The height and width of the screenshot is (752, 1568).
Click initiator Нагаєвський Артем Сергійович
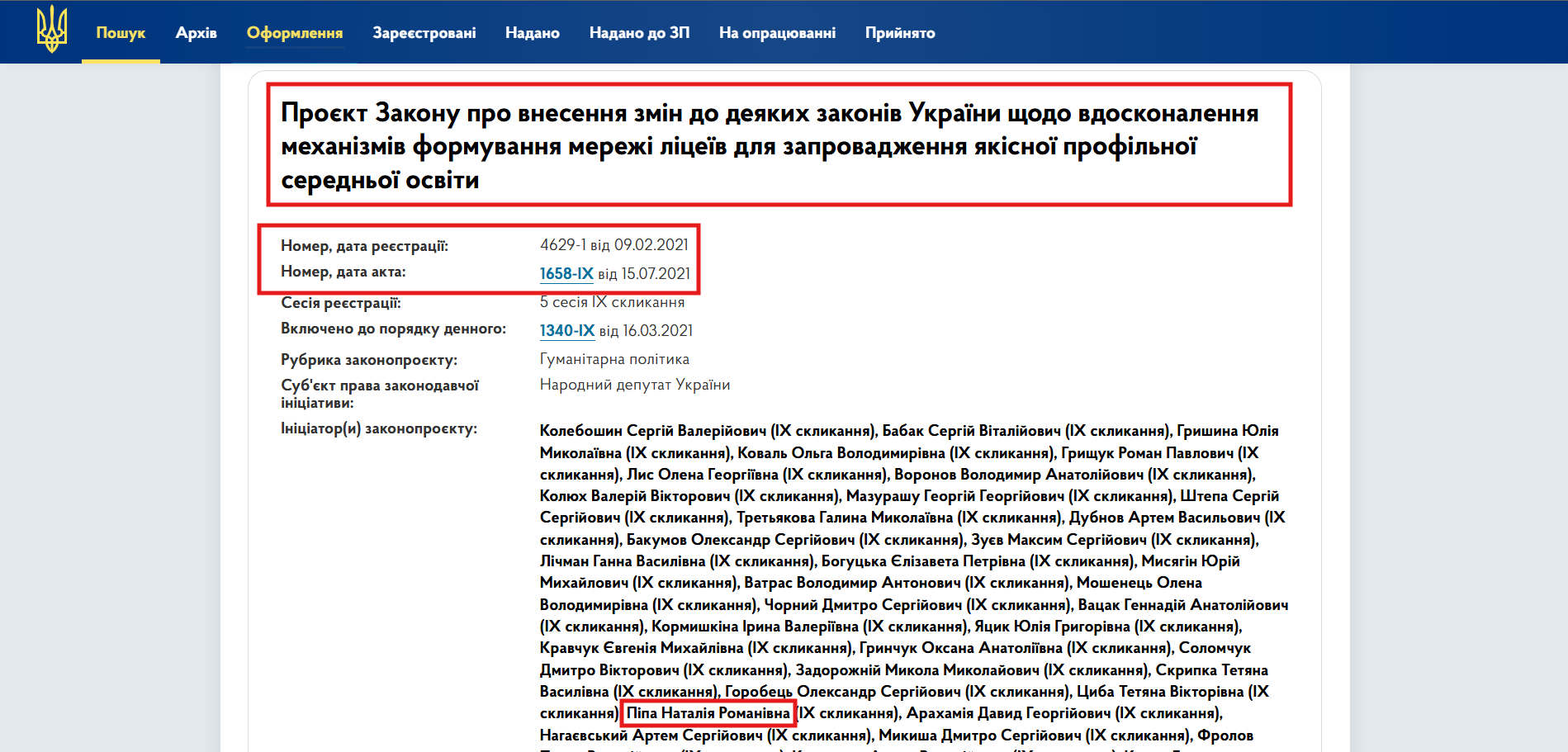tap(651, 735)
